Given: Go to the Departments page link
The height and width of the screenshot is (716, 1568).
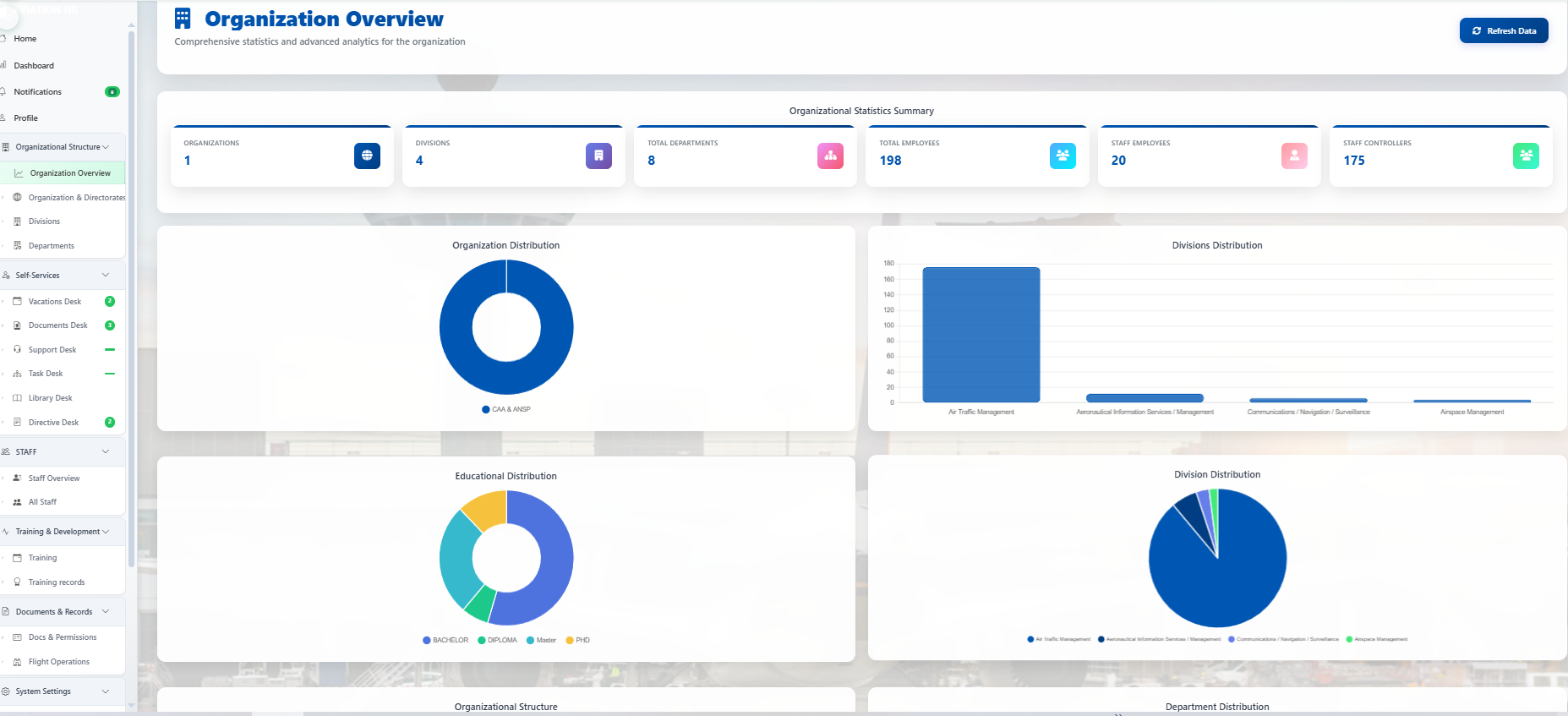Looking at the screenshot, I should [x=51, y=246].
